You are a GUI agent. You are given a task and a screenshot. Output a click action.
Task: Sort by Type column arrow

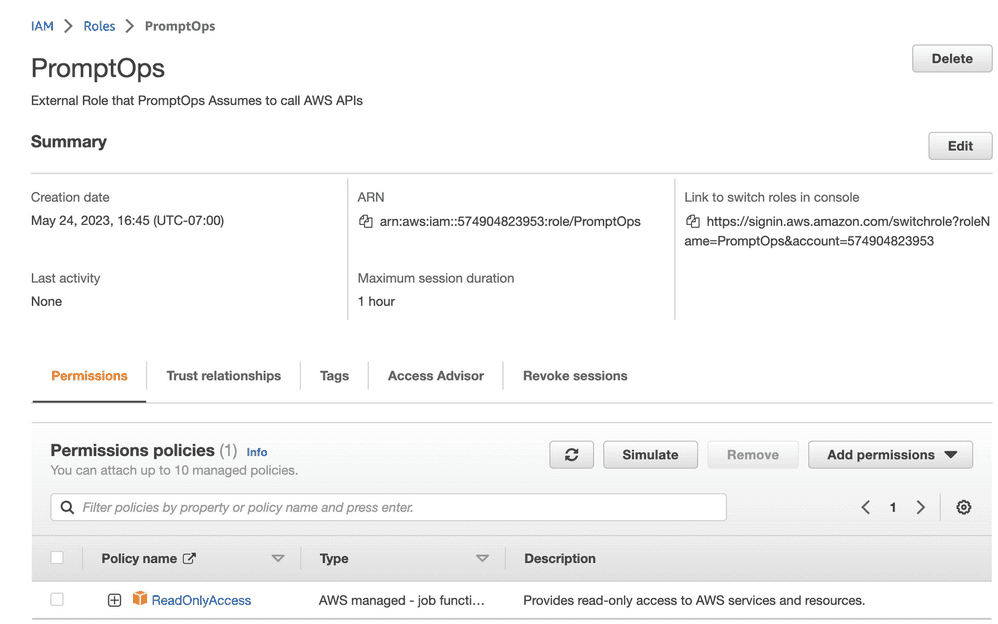pos(482,558)
